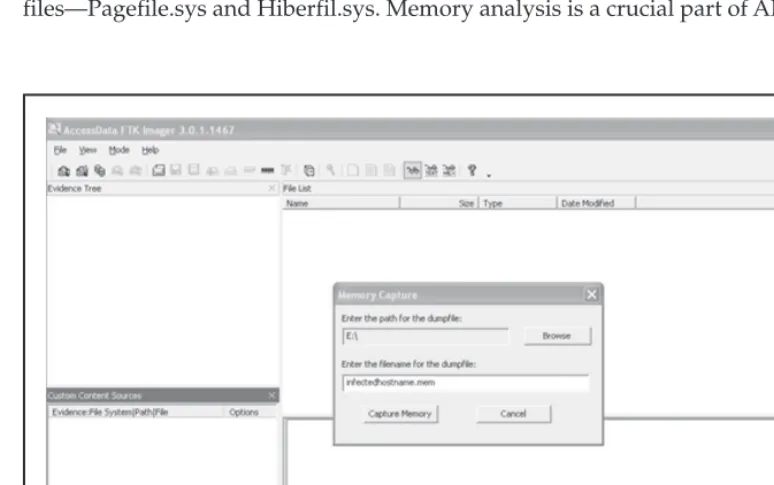Click the Add Evidence Item toolbar icon
This screenshot has width=774, height=485.
point(64,171)
